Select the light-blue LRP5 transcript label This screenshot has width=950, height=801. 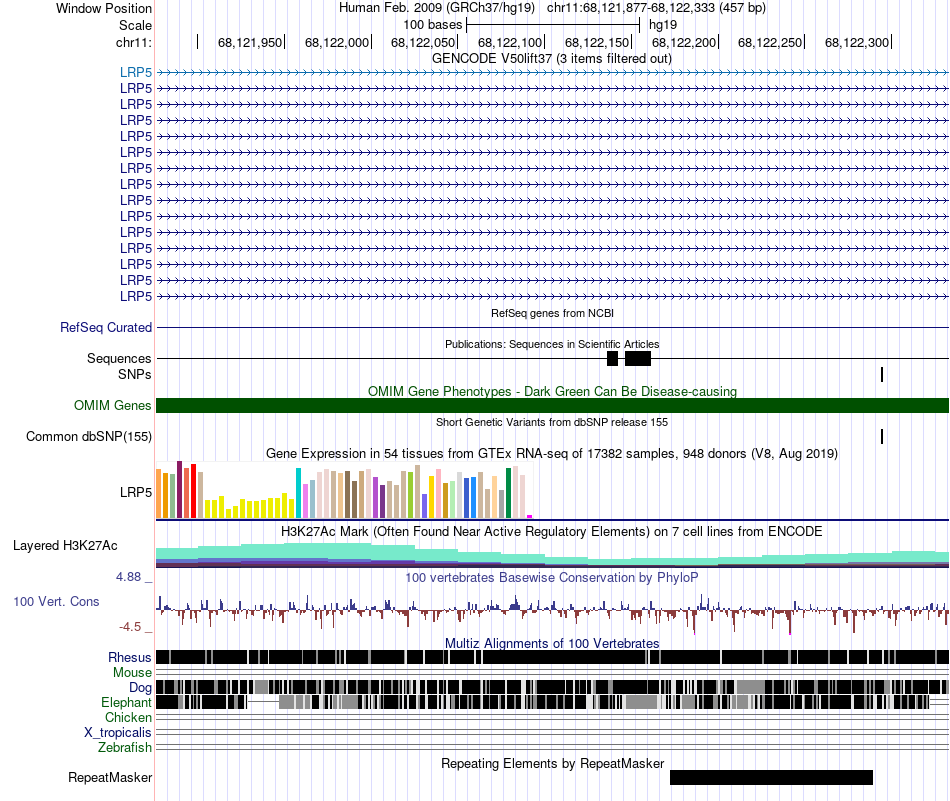tap(136, 72)
